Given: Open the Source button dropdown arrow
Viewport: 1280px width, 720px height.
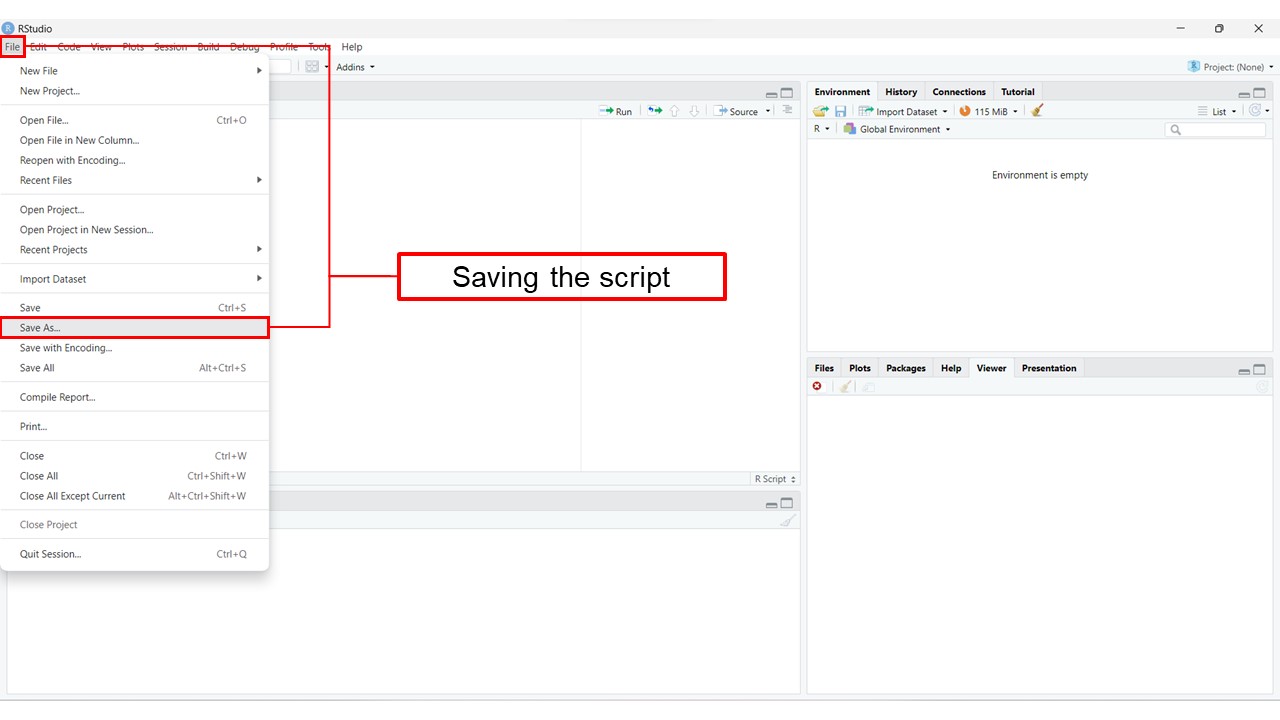Looking at the screenshot, I should point(768,111).
